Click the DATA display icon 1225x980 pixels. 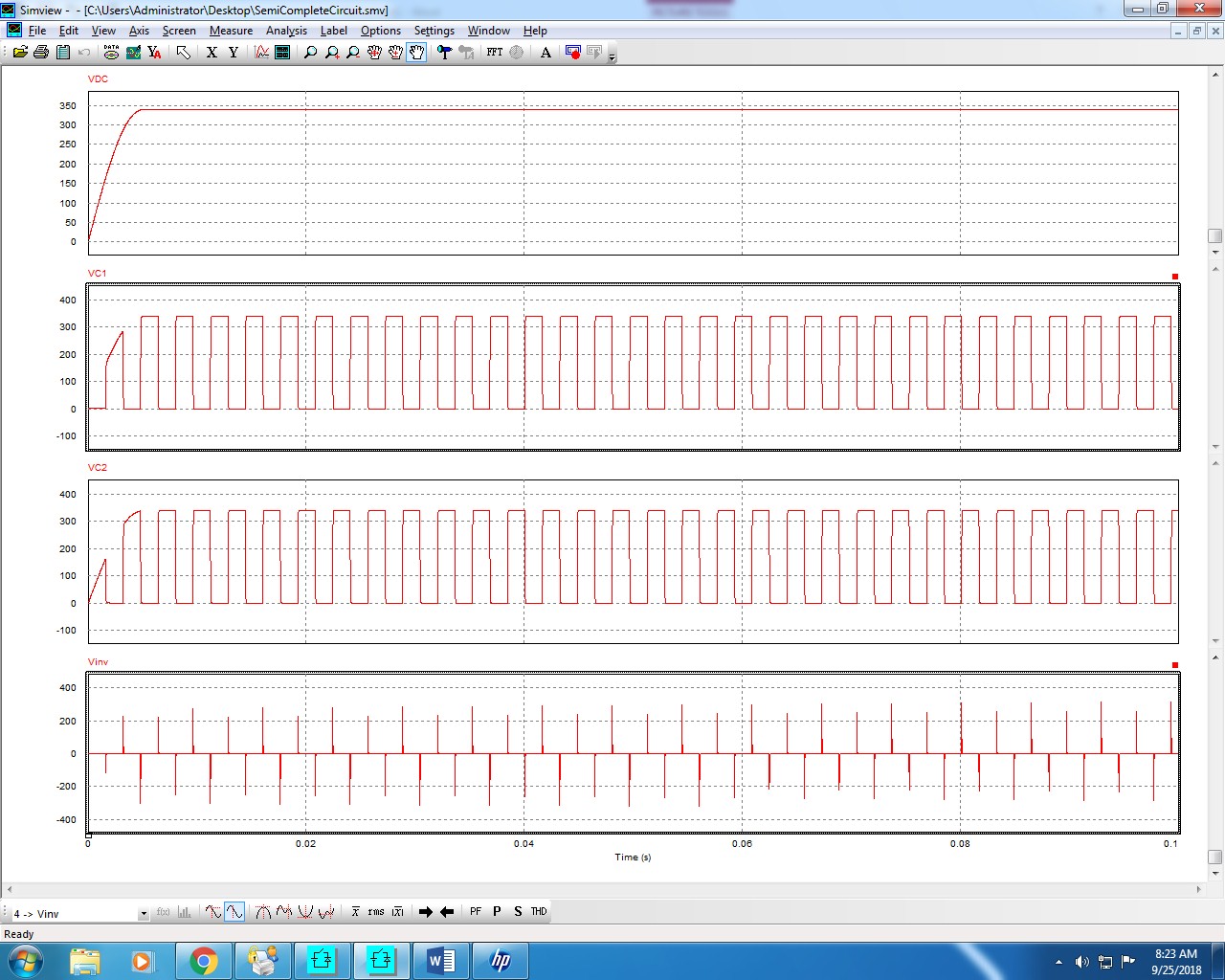[112, 52]
